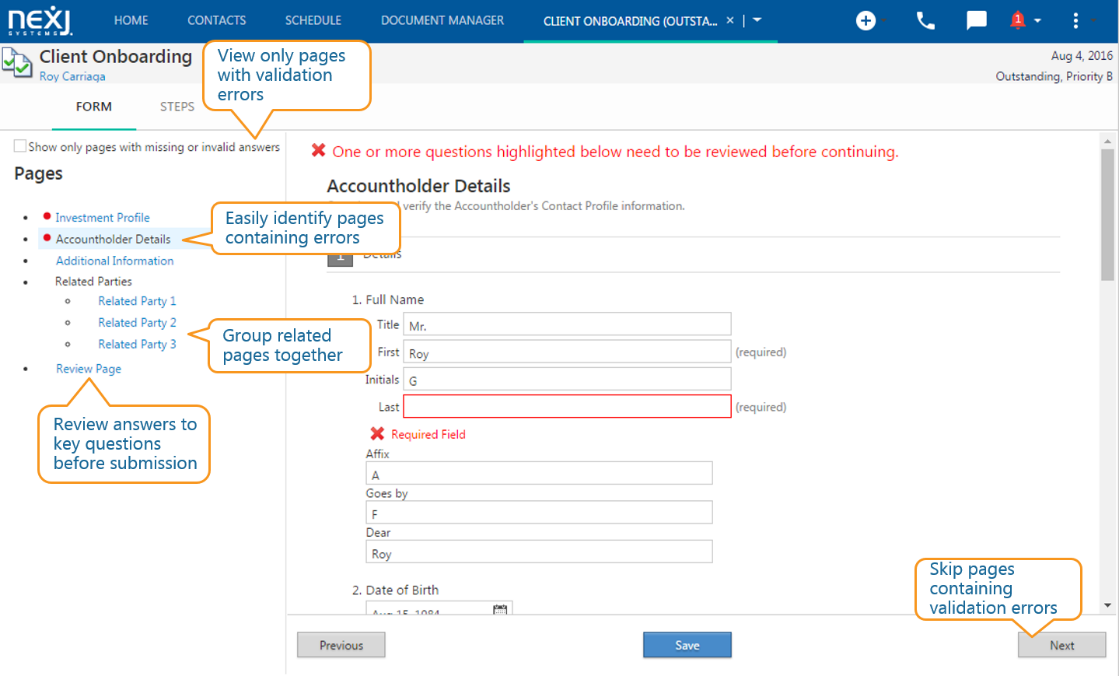The height and width of the screenshot is (676, 1119).
Task: Open the phone call icon
Action: click(x=926, y=21)
